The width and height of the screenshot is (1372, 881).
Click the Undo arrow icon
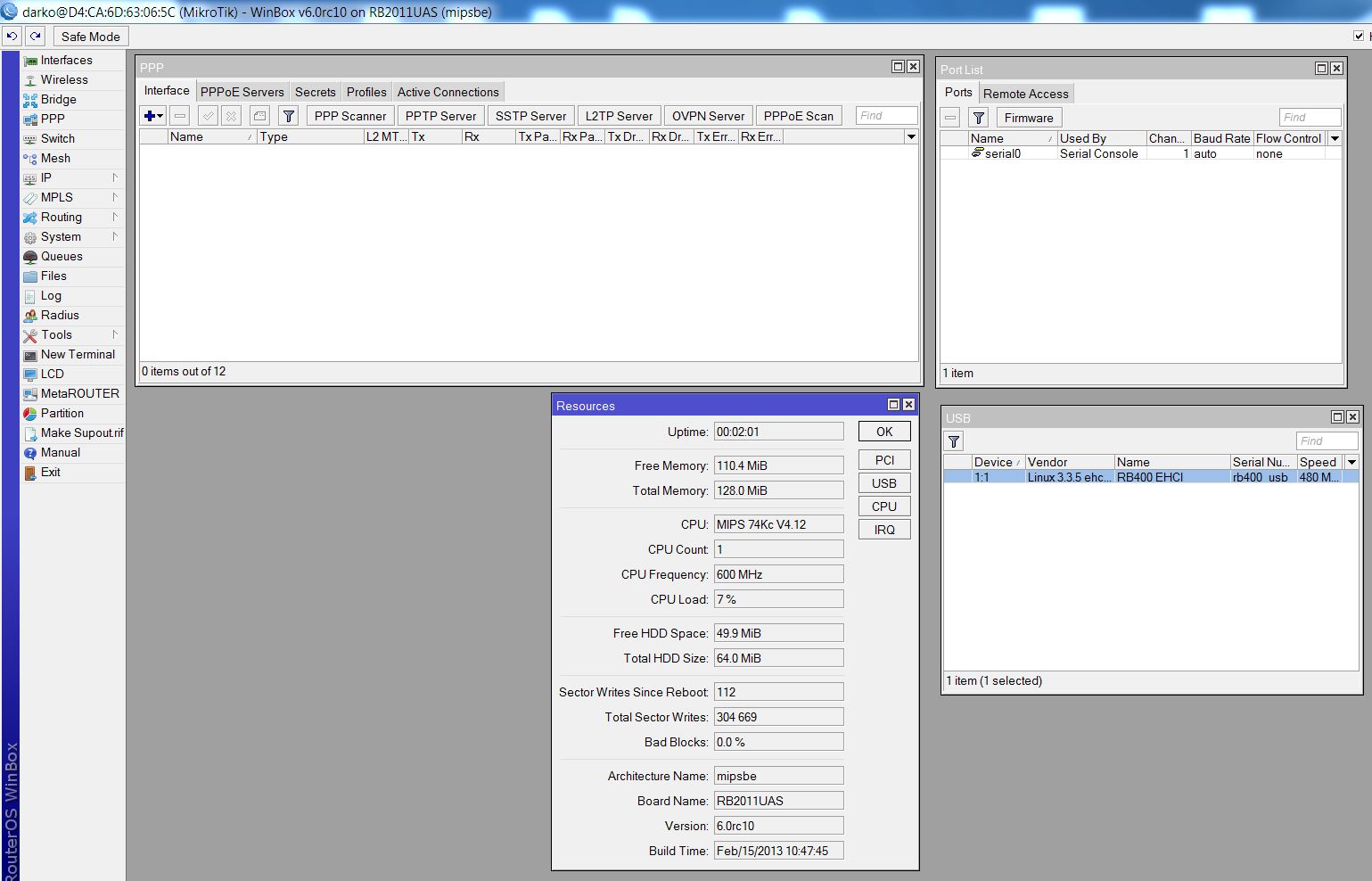12,37
